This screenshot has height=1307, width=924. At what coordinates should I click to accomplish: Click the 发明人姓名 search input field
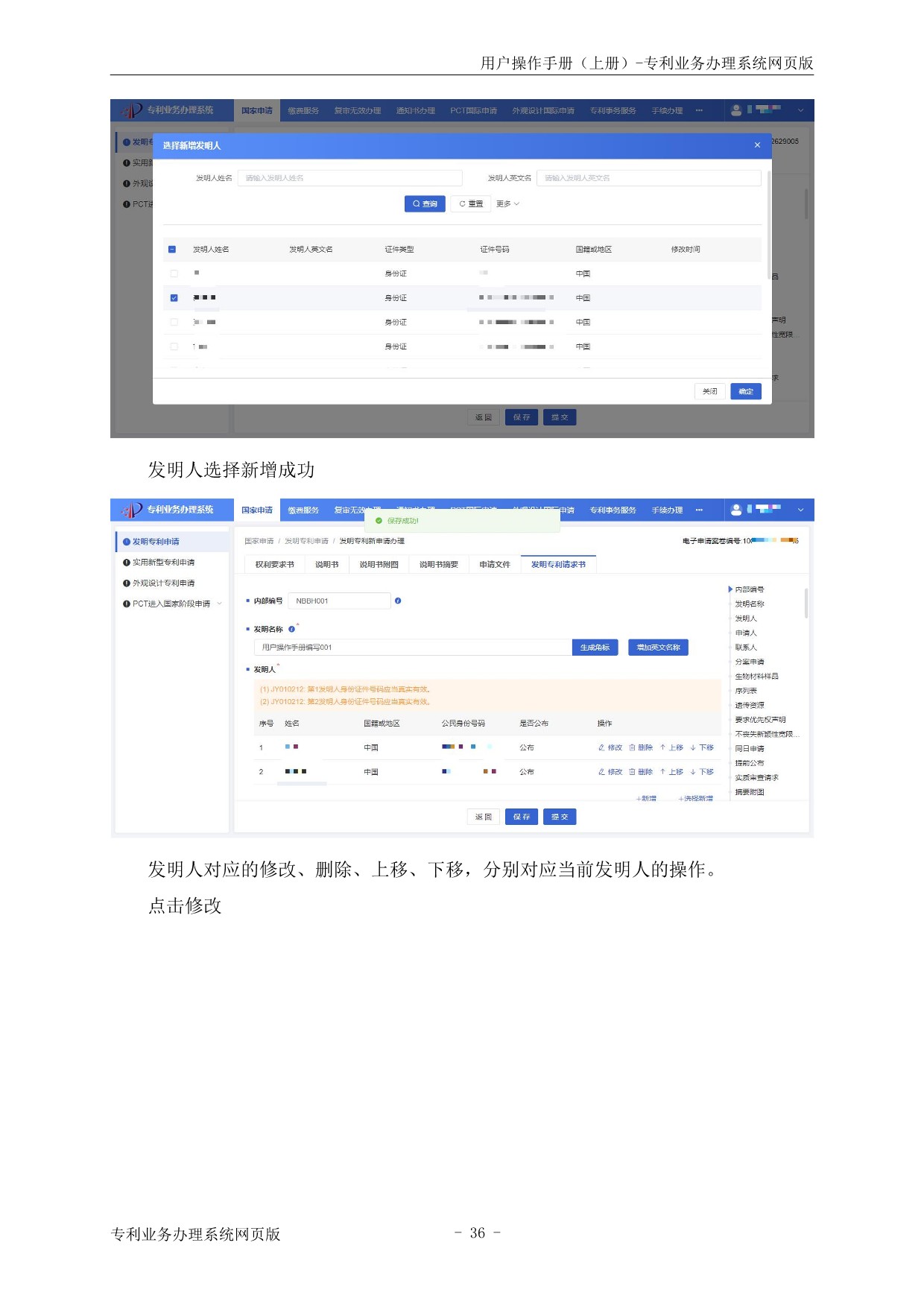point(349,178)
